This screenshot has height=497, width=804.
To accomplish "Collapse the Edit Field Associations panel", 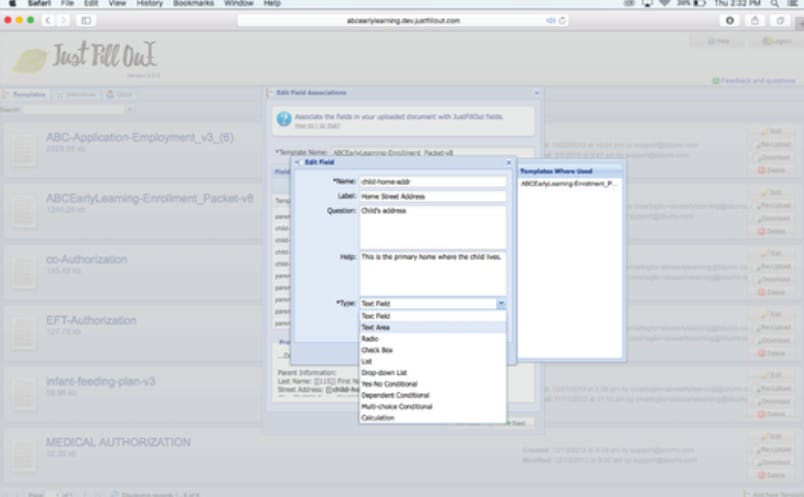I will point(536,93).
